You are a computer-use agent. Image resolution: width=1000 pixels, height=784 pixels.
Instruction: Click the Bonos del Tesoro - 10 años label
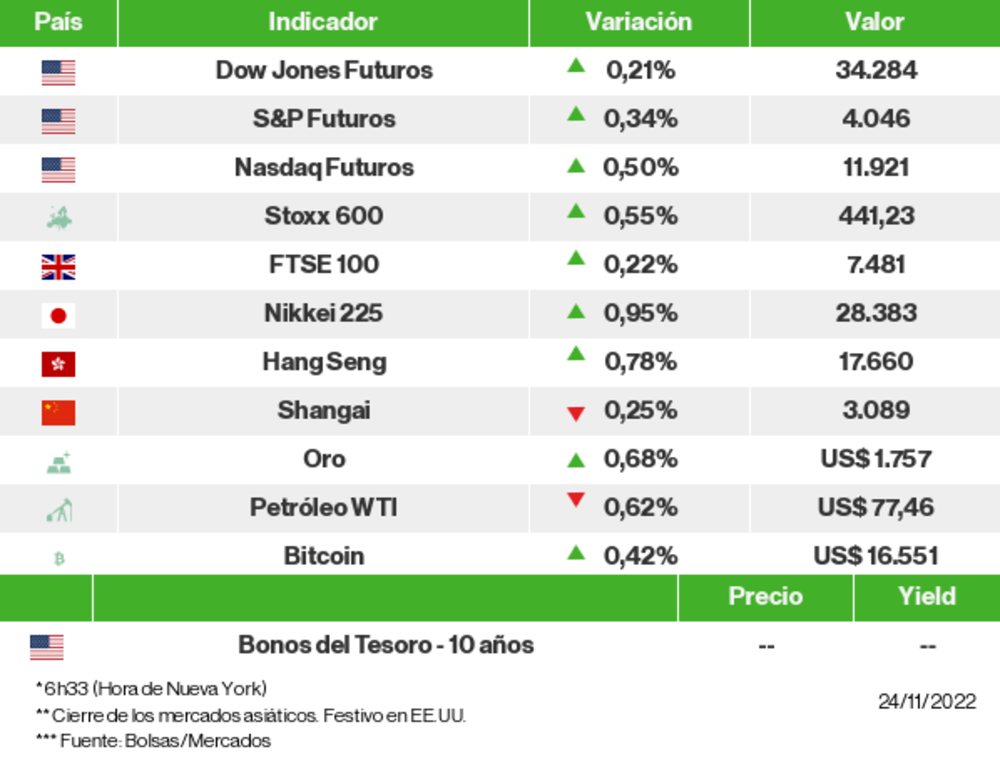coord(385,645)
